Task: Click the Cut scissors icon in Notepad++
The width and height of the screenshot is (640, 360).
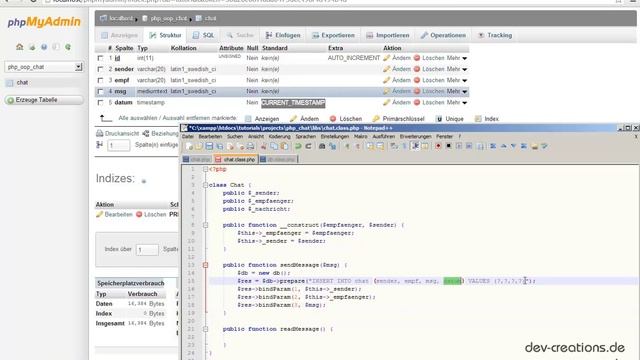Action: tap(263, 146)
